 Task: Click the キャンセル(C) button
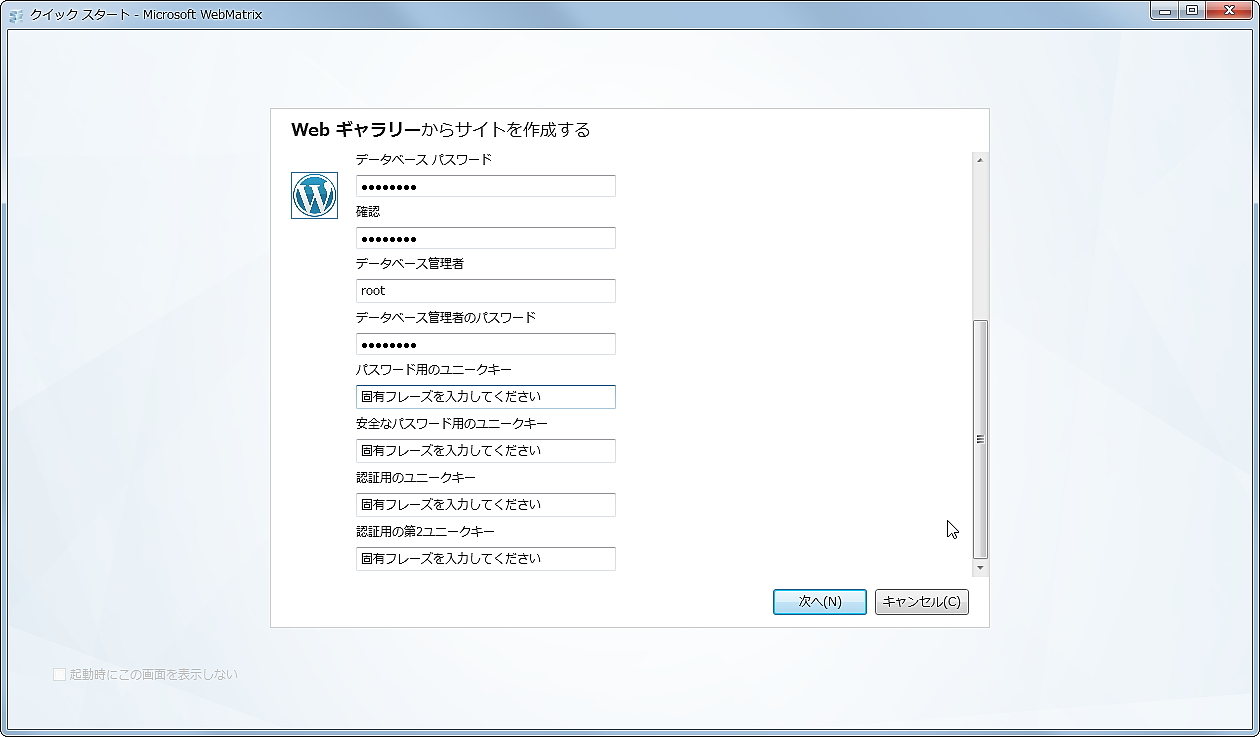click(921, 601)
